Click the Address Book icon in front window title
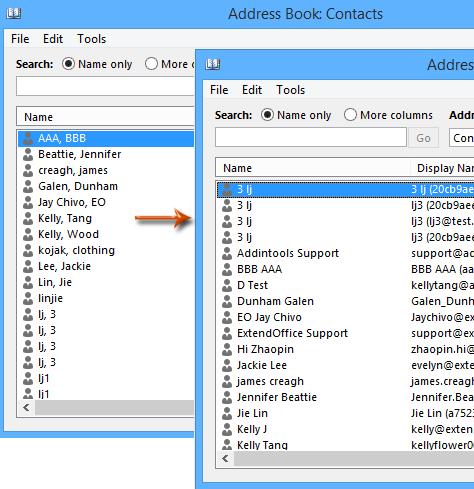This screenshot has width=474, height=489. pyautogui.click(x=213, y=64)
